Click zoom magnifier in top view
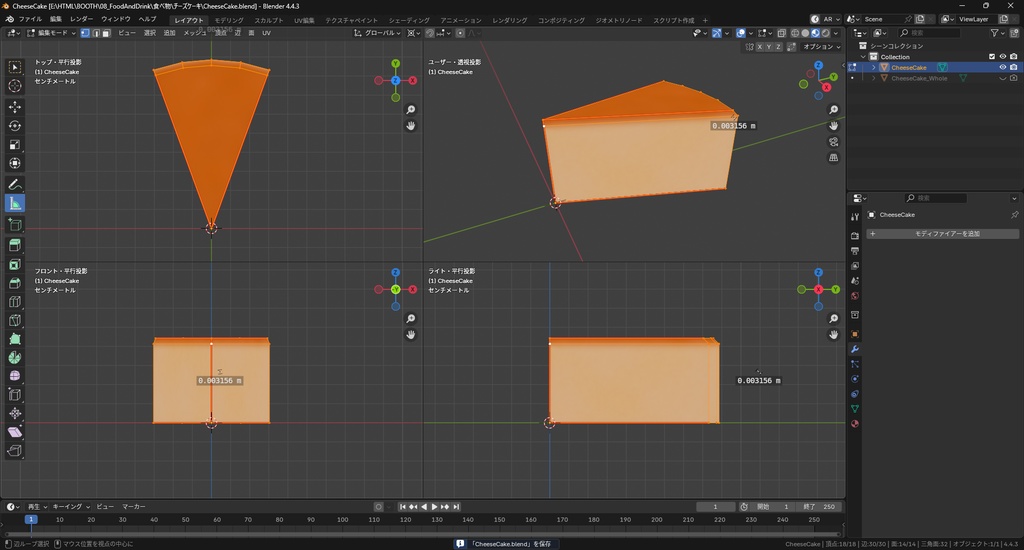The height and width of the screenshot is (550, 1024). tap(411, 109)
